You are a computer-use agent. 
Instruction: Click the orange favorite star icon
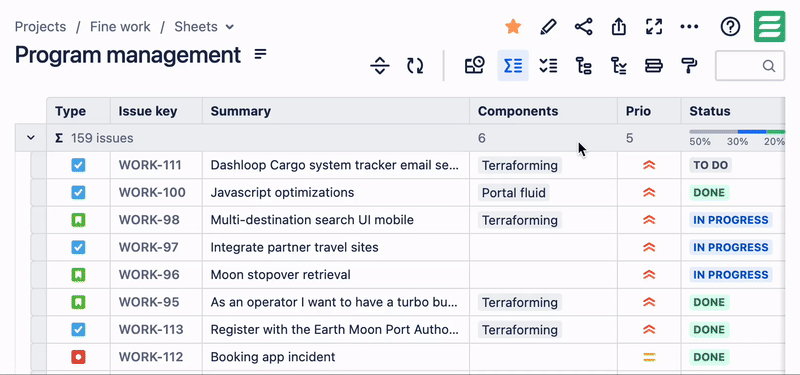pos(513,27)
